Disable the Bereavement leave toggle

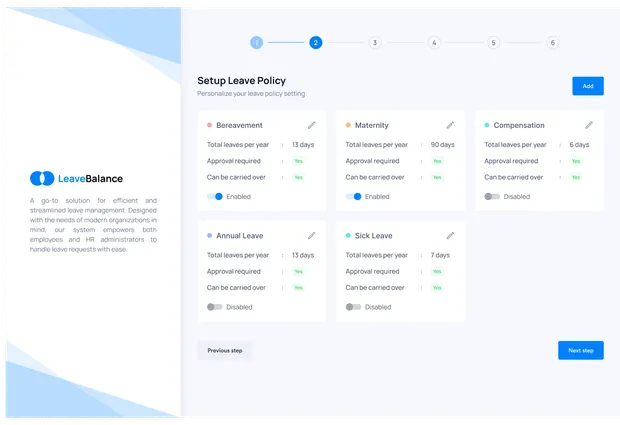pyautogui.click(x=215, y=196)
